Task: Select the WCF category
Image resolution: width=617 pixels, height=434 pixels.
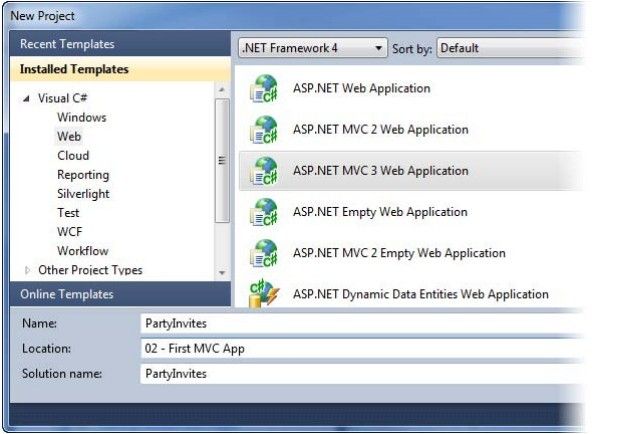Action: coord(70,232)
